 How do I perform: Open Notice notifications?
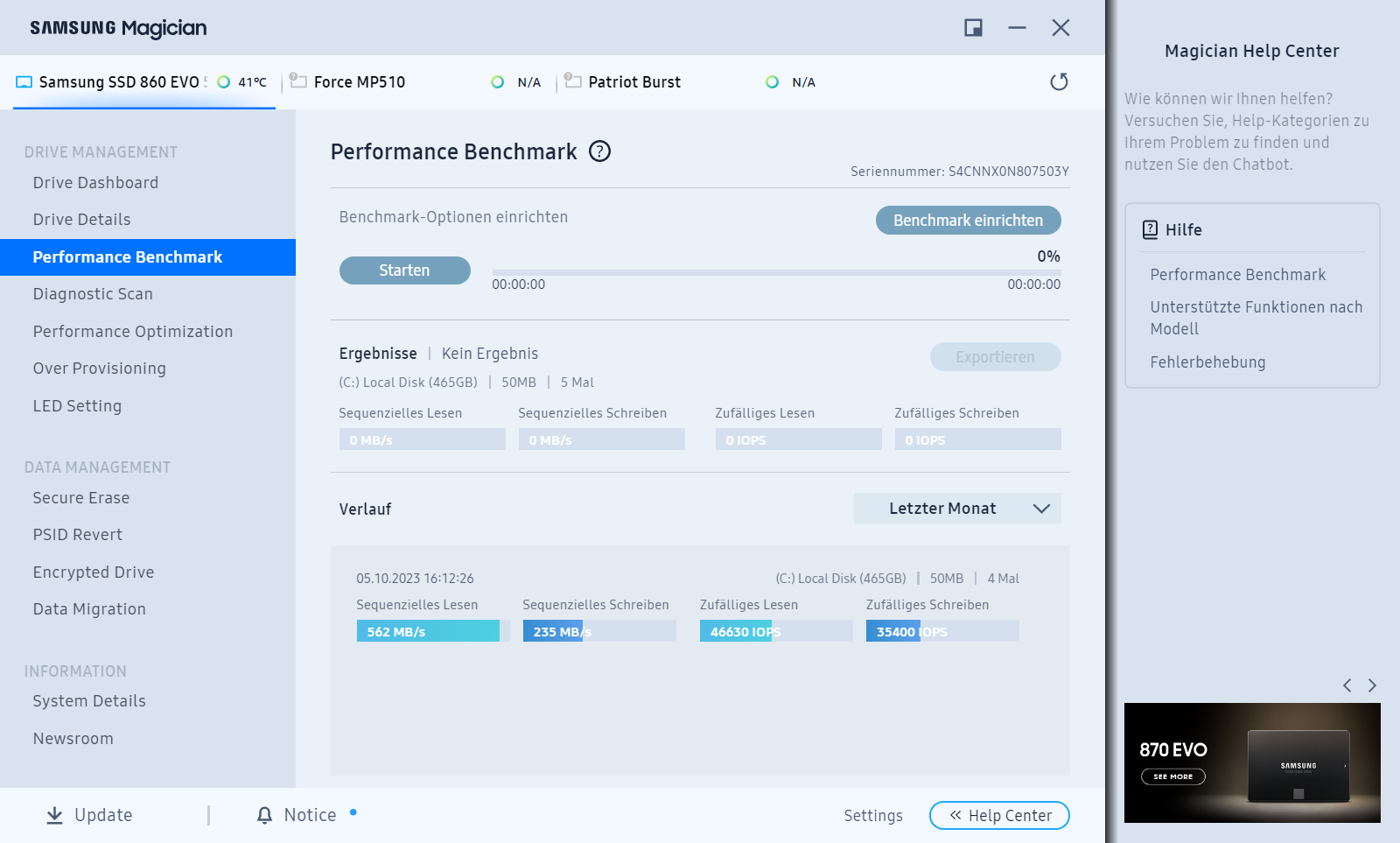coord(297,815)
